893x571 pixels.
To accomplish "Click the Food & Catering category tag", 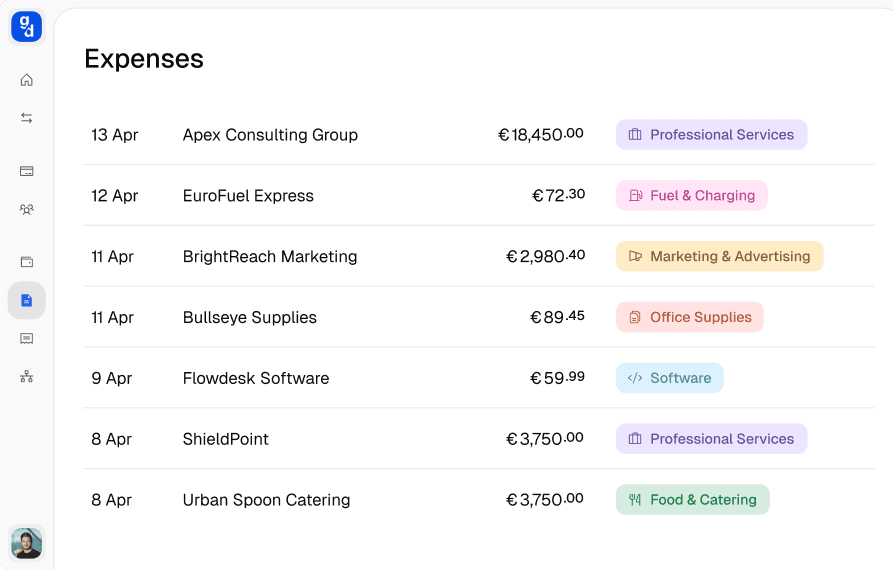I will (692, 500).
